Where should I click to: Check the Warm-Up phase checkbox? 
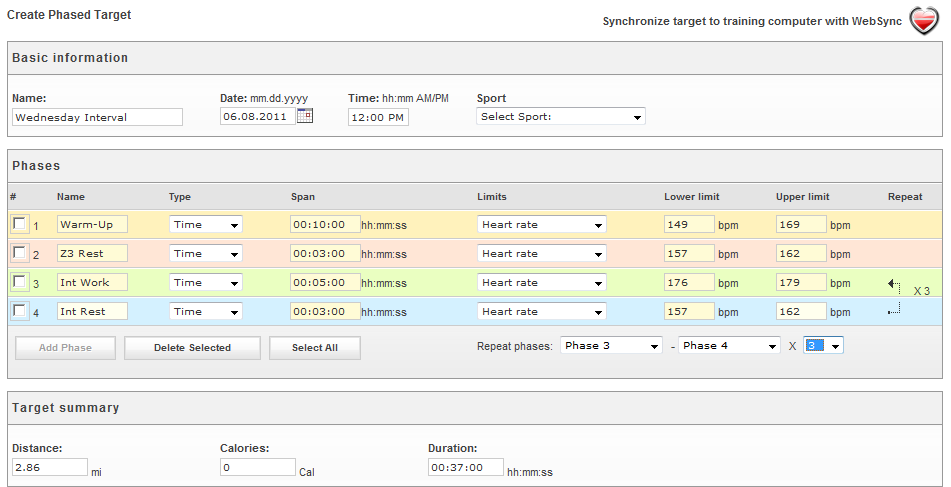(x=20, y=224)
